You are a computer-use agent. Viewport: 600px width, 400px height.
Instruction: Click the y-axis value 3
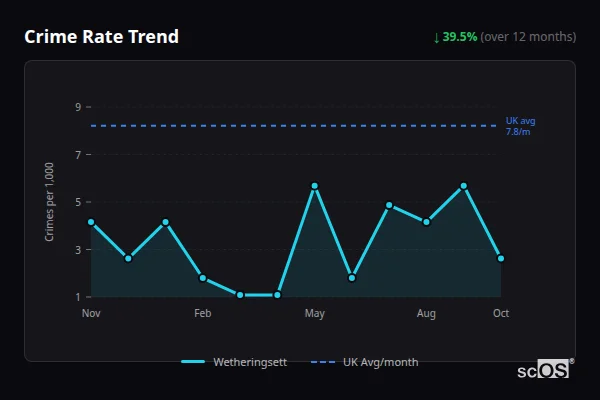[78, 250]
